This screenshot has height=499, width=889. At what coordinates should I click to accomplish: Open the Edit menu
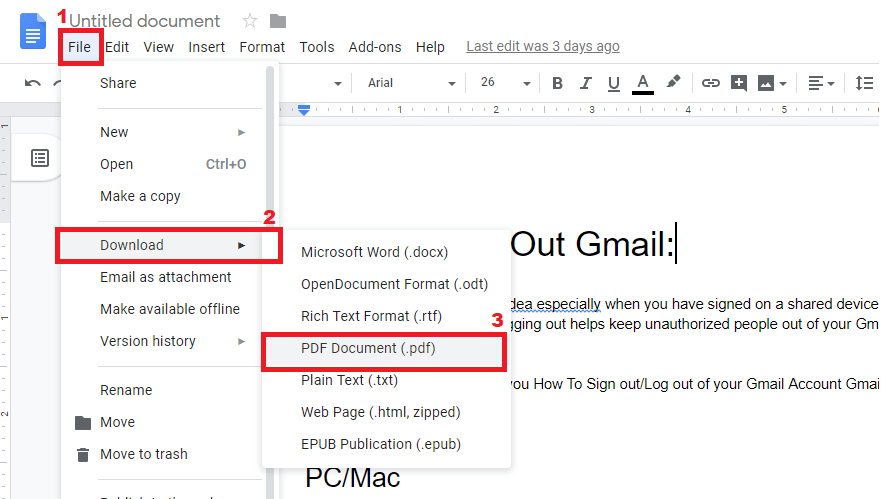pyautogui.click(x=117, y=47)
